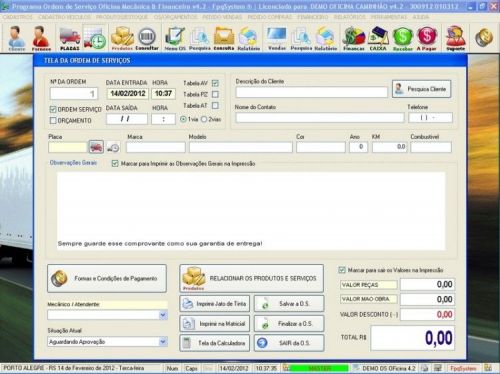Click the Modelo input field

point(241,147)
